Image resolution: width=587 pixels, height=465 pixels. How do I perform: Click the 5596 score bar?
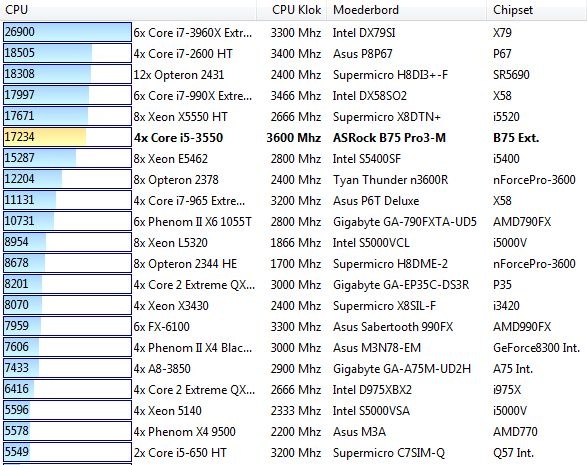pyautogui.click(x=67, y=410)
